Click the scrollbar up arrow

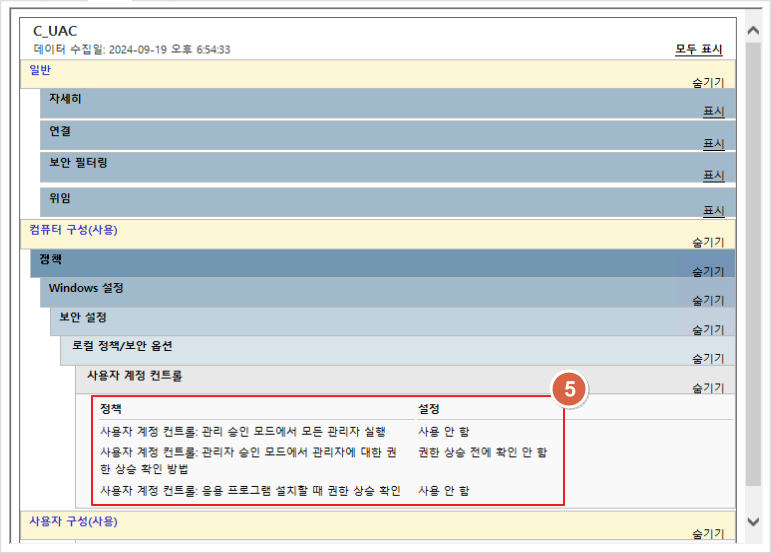pyautogui.click(x=753, y=30)
